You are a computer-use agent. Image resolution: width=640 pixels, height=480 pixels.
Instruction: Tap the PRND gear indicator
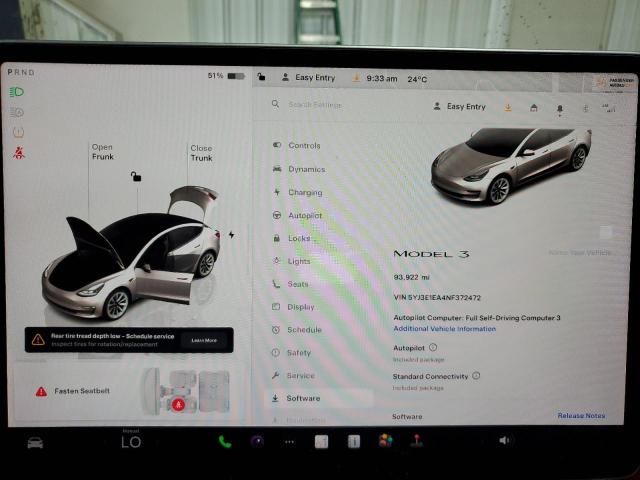[x=21, y=72]
